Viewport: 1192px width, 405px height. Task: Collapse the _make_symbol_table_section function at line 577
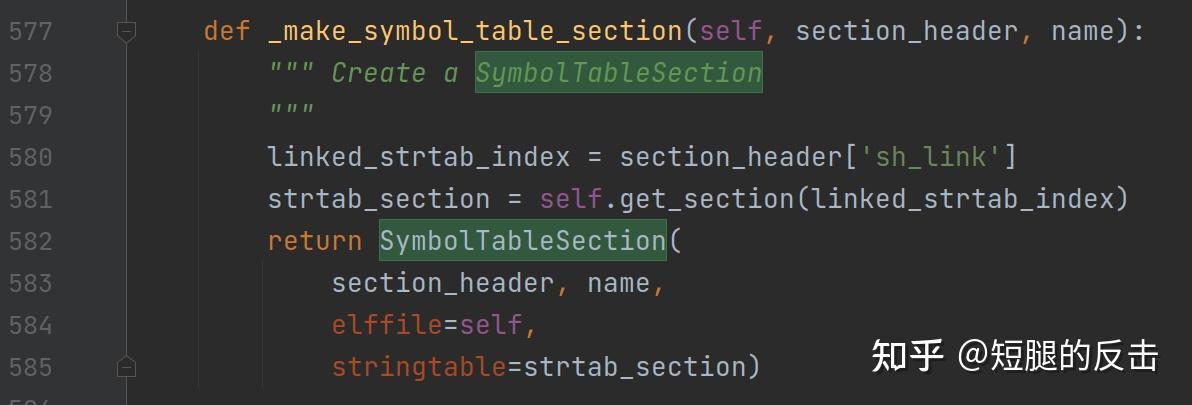[x=126, y=32]
